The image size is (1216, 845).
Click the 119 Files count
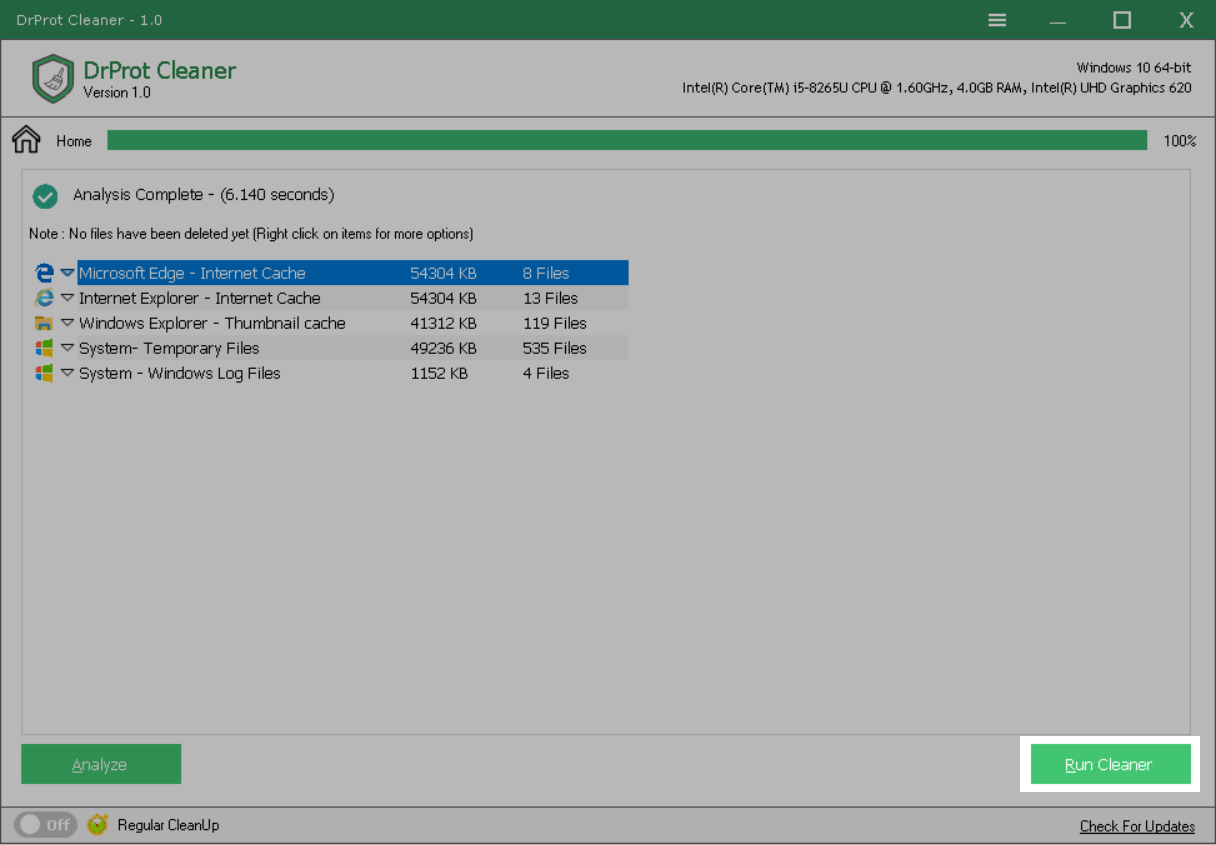(554, 323)
